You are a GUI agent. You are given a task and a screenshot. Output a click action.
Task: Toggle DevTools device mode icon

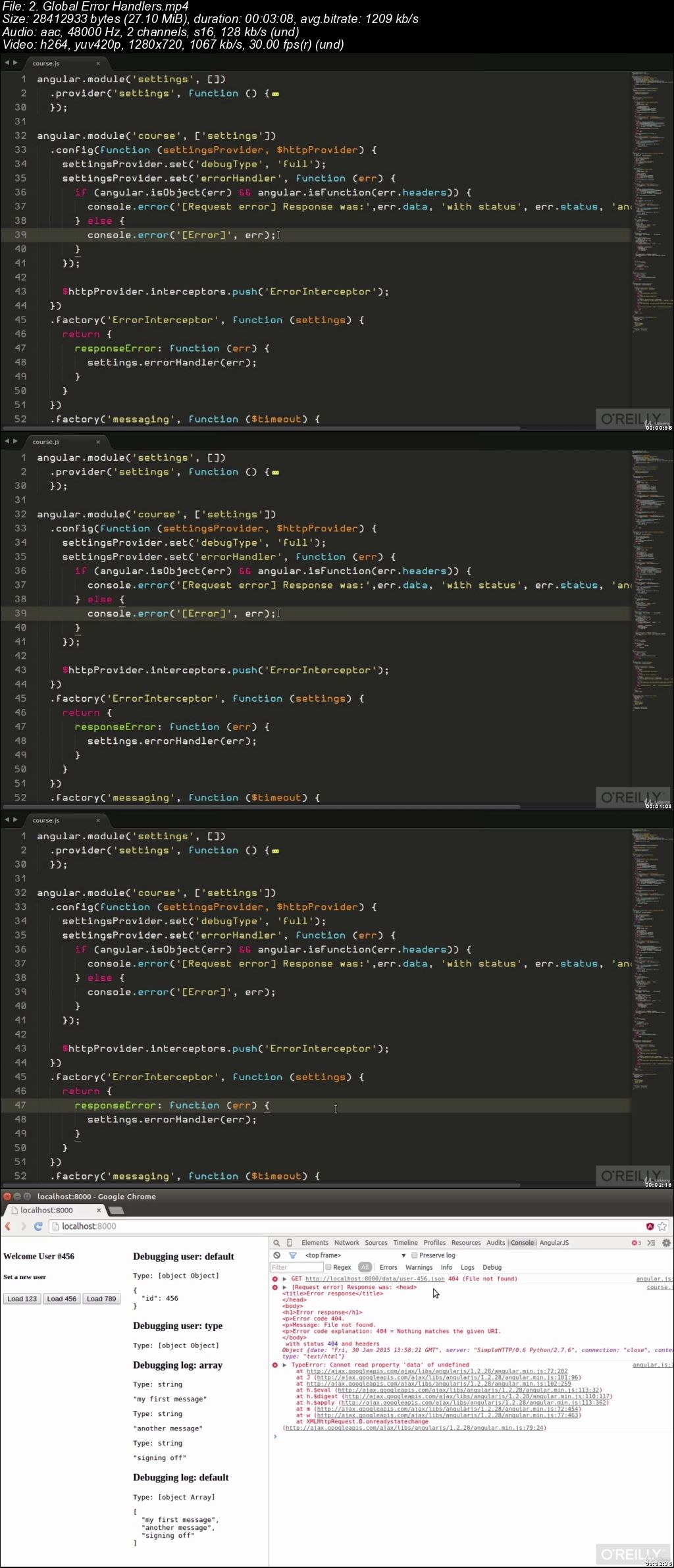pyautogui.click(x=290, y=1243)
